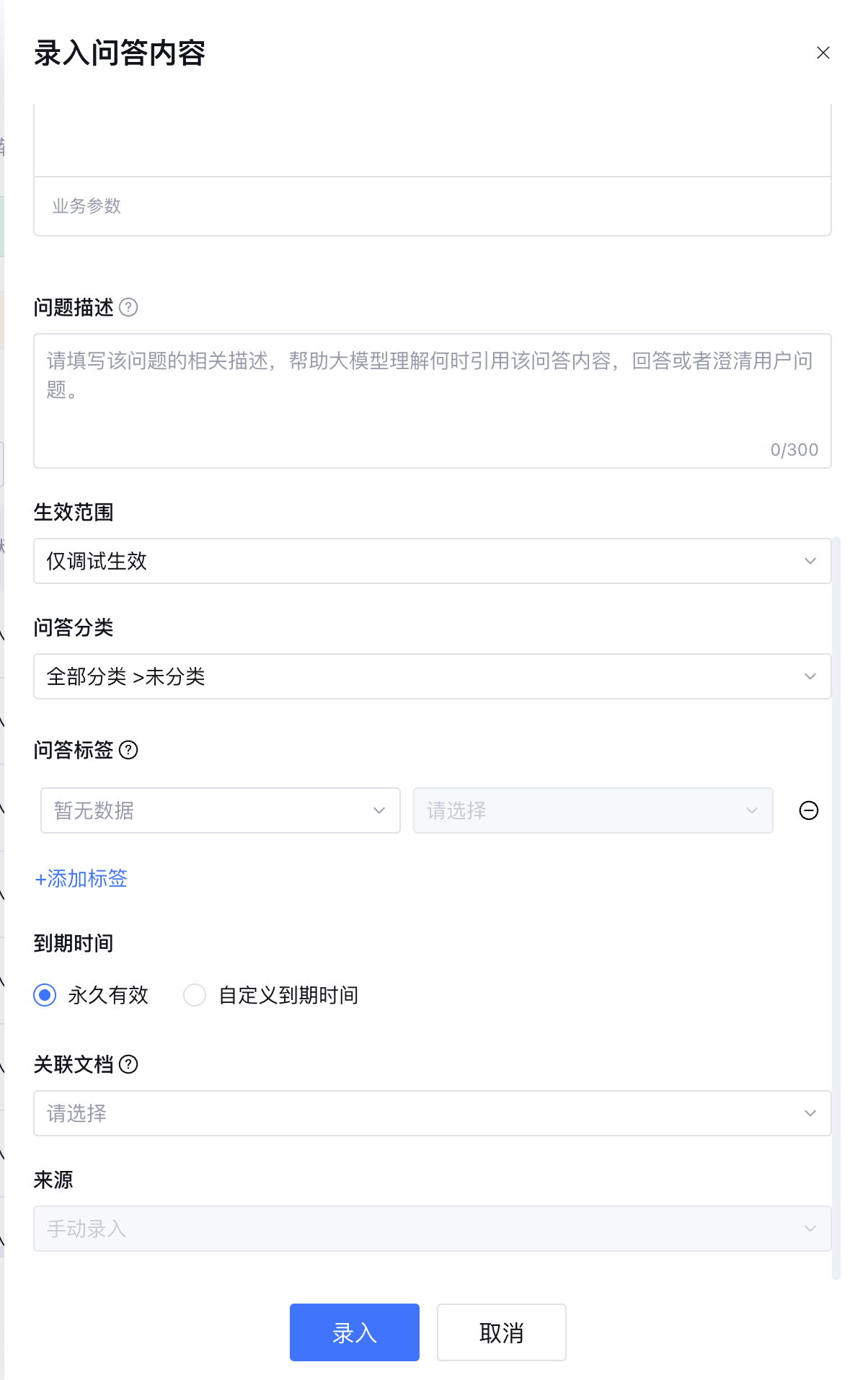
Task: Click the 业务参数 input field
Action: point(431,206)
